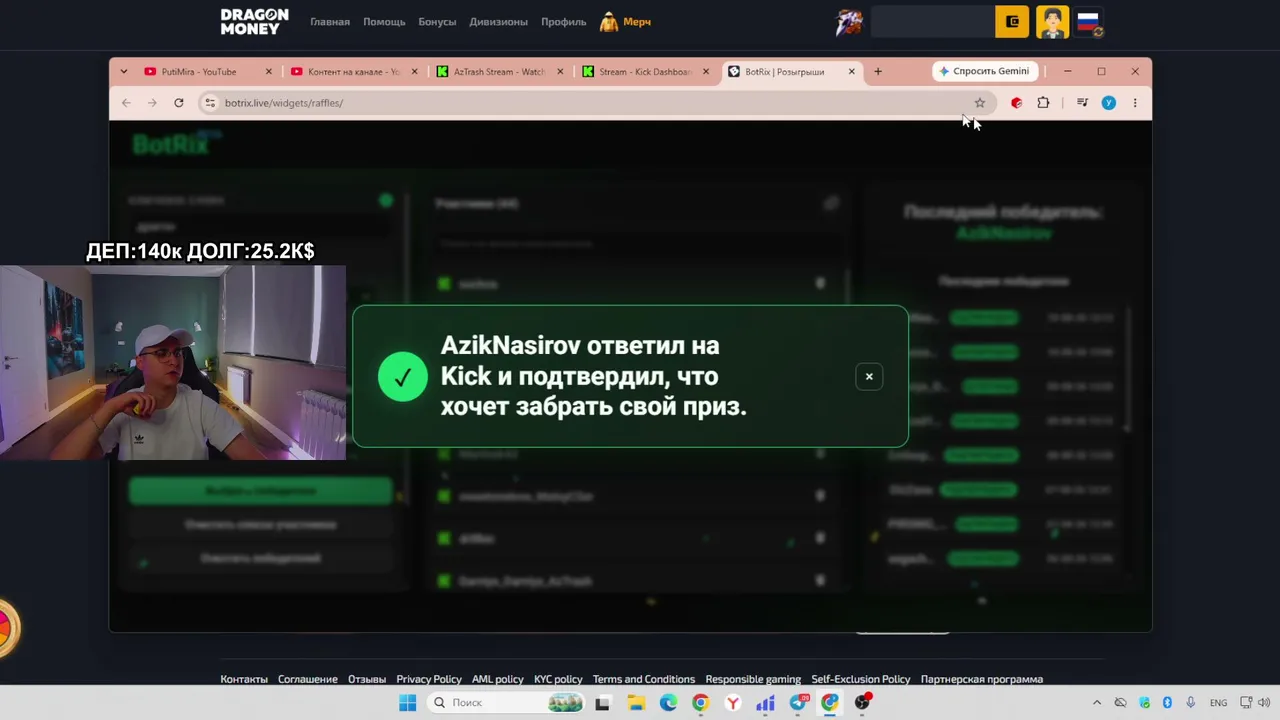Open the Партнерская программа link
This screenshot has width=1280, height=720.
pyautogui.click(x=982, y=680)
